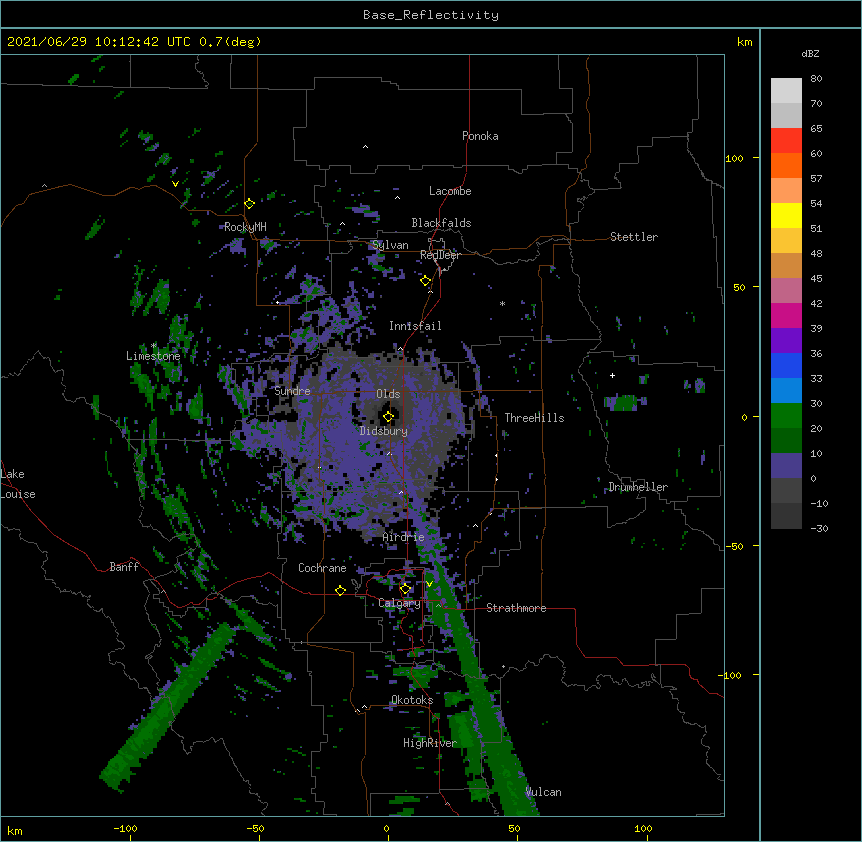Click the Drumheller label

point(638,487)
